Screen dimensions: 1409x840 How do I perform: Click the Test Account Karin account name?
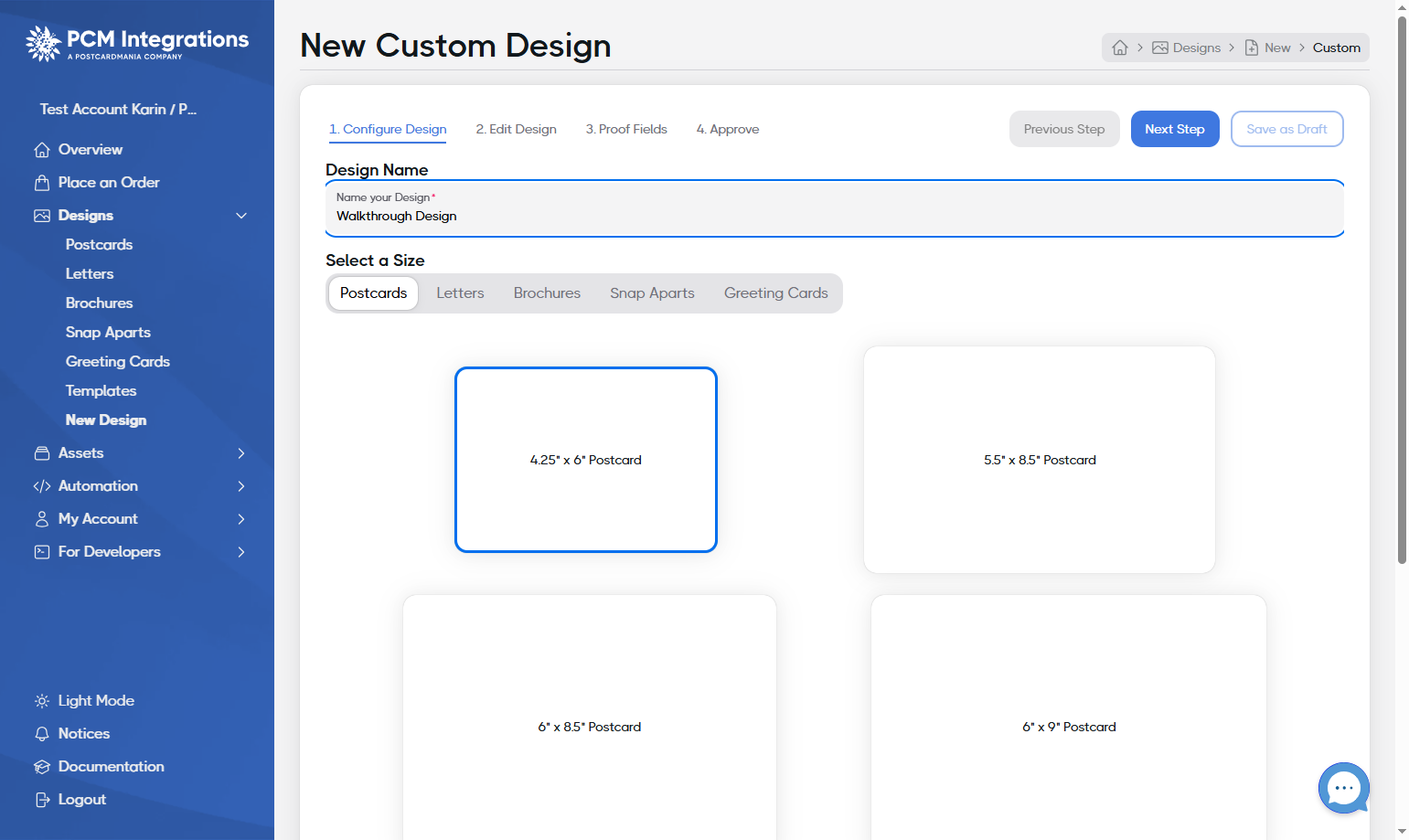[118, 110]
